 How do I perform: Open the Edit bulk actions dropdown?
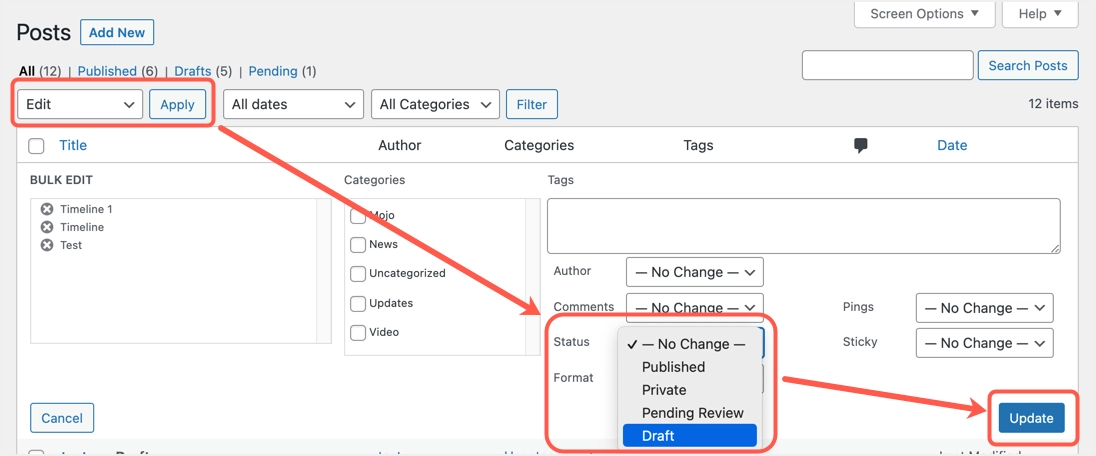(80, 104)
